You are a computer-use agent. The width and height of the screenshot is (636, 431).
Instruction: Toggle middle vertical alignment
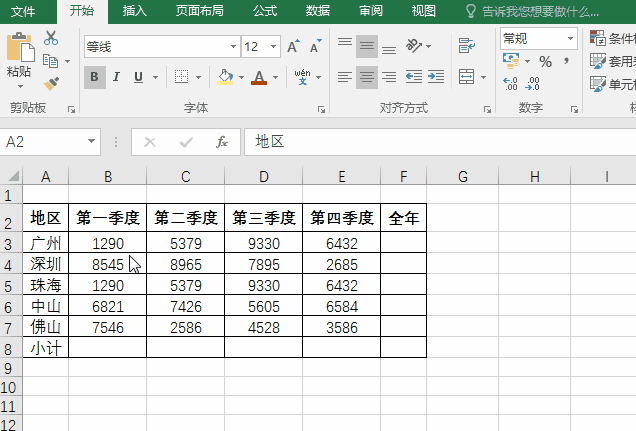pyautogui.click(x=367, y=46)
